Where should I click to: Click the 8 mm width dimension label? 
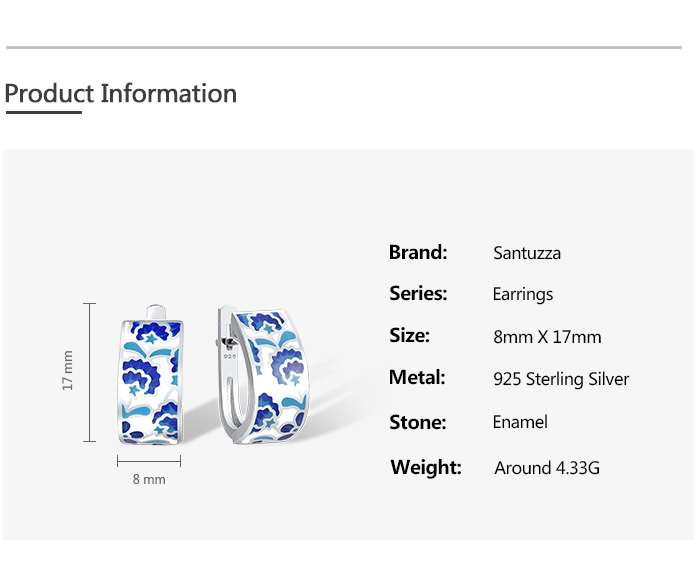pyautogui.click(x=149, y=480)
